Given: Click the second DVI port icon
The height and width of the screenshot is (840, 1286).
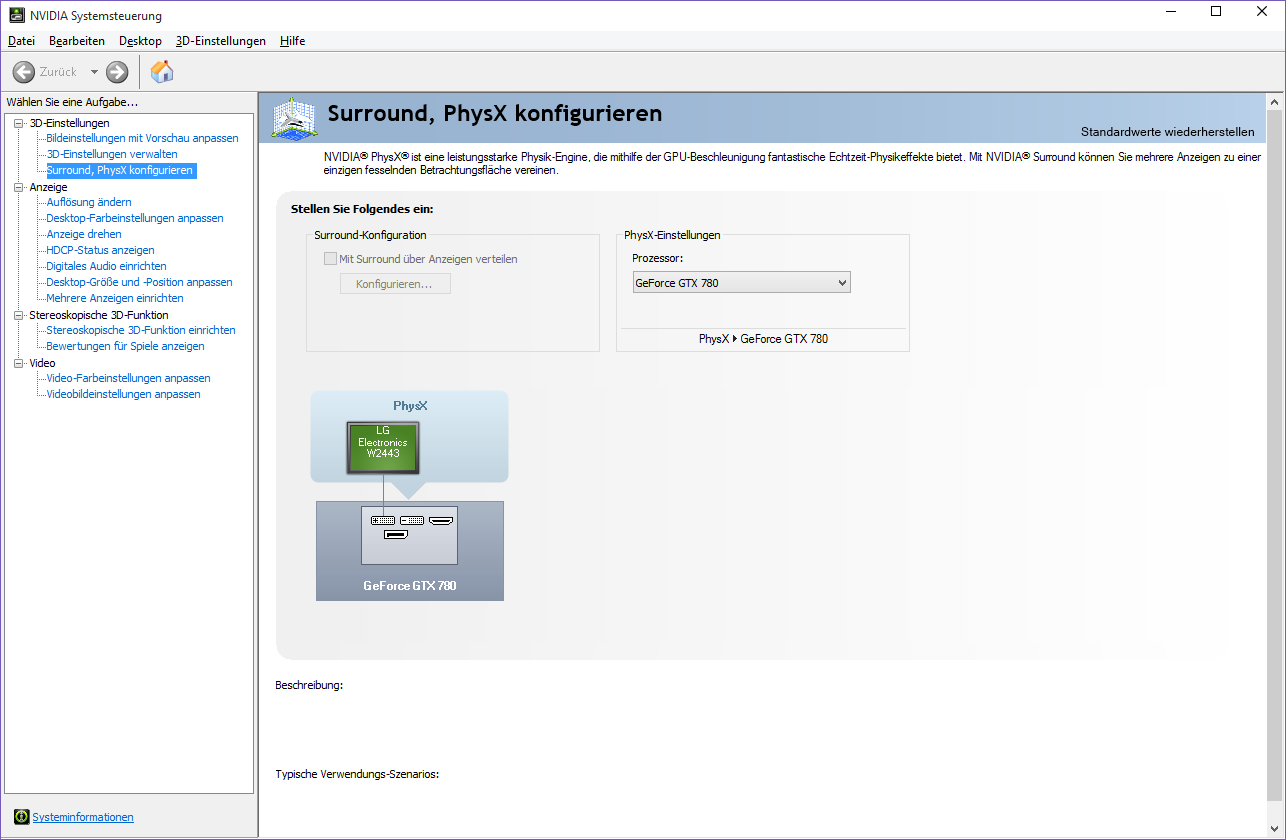Looking at the screenshot, I should [412, 521].
